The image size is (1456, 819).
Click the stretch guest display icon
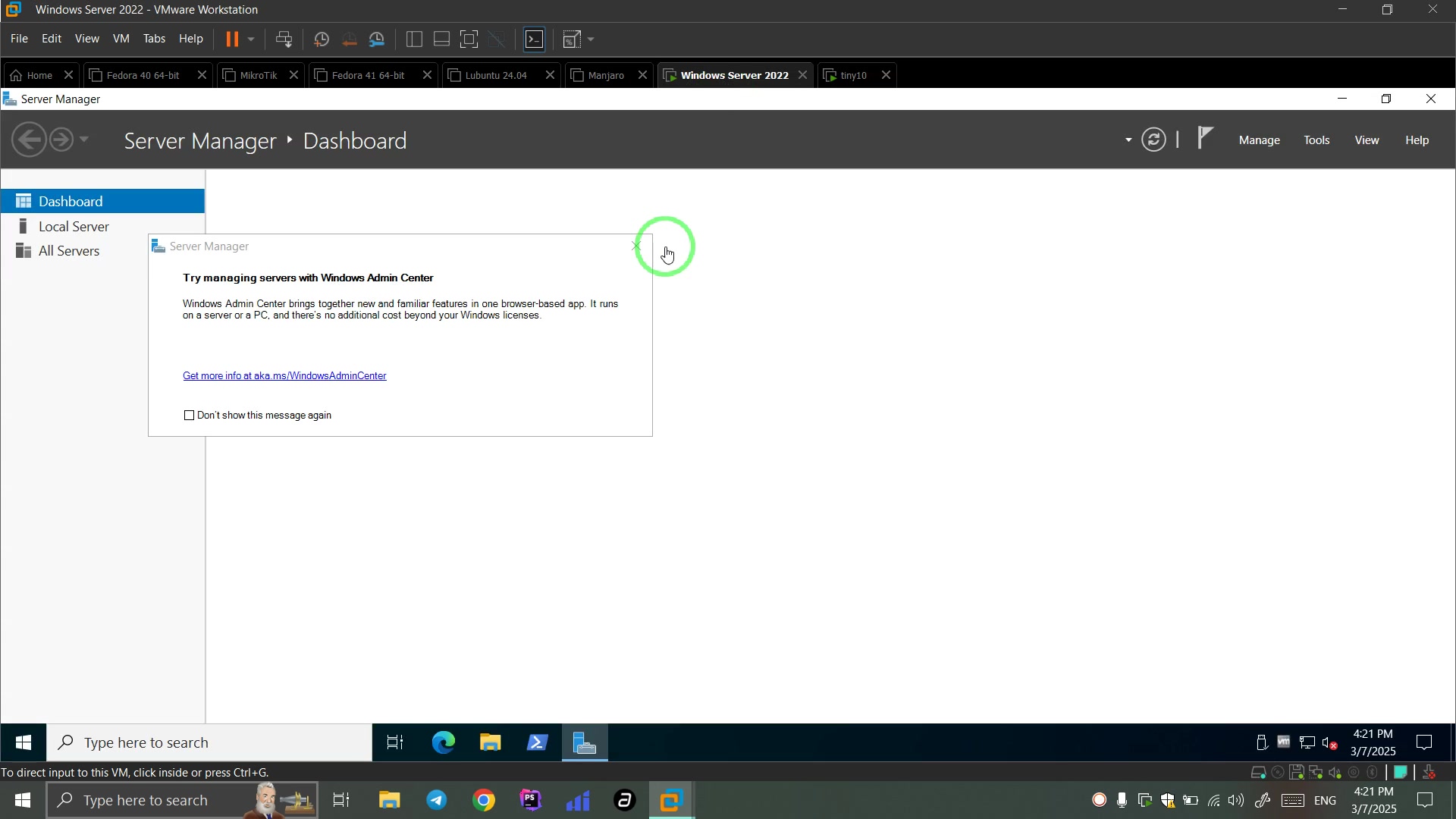click(x=572, y=39)
